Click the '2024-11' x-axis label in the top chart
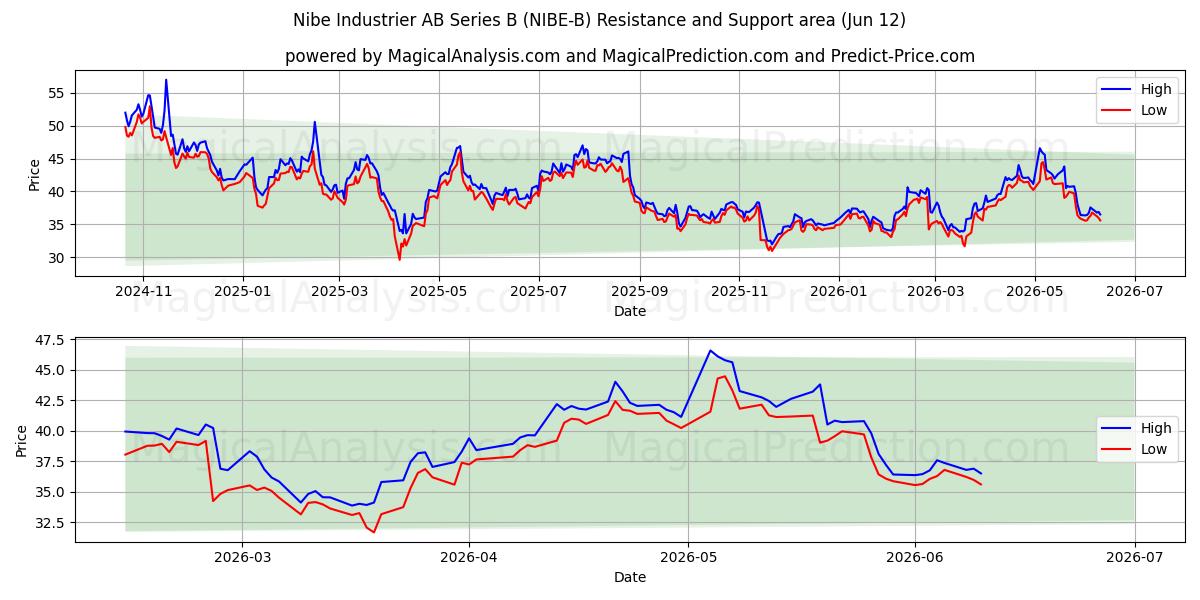 (143, 291)
